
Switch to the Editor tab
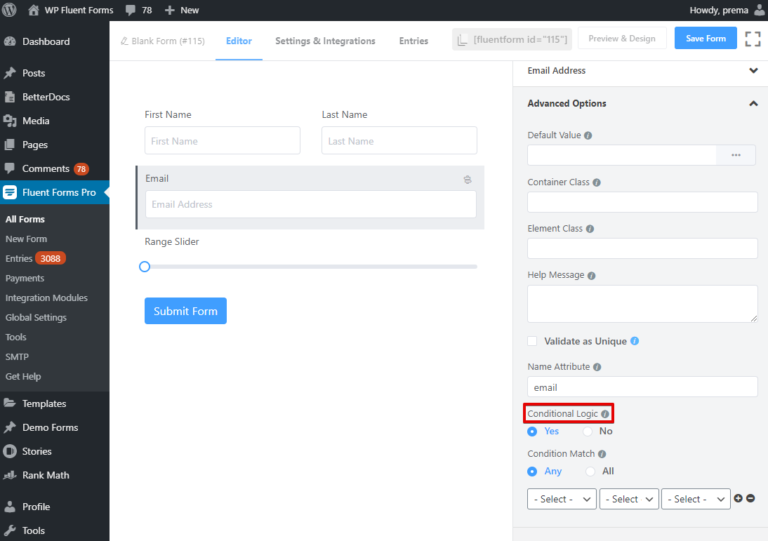point(239,41)
